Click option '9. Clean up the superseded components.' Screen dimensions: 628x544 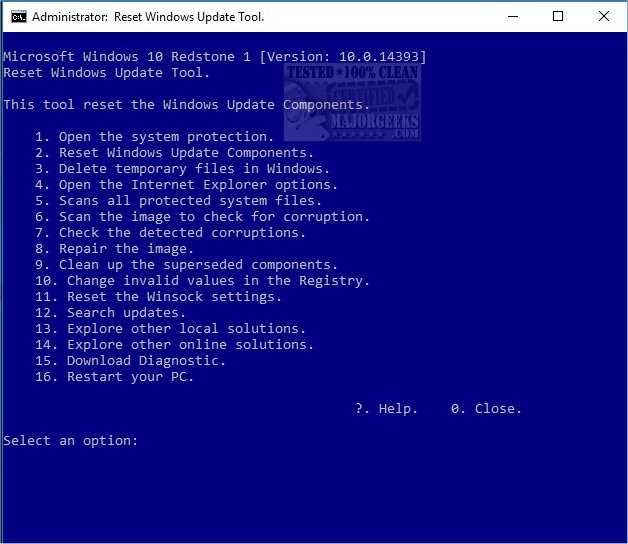[186, 265]
